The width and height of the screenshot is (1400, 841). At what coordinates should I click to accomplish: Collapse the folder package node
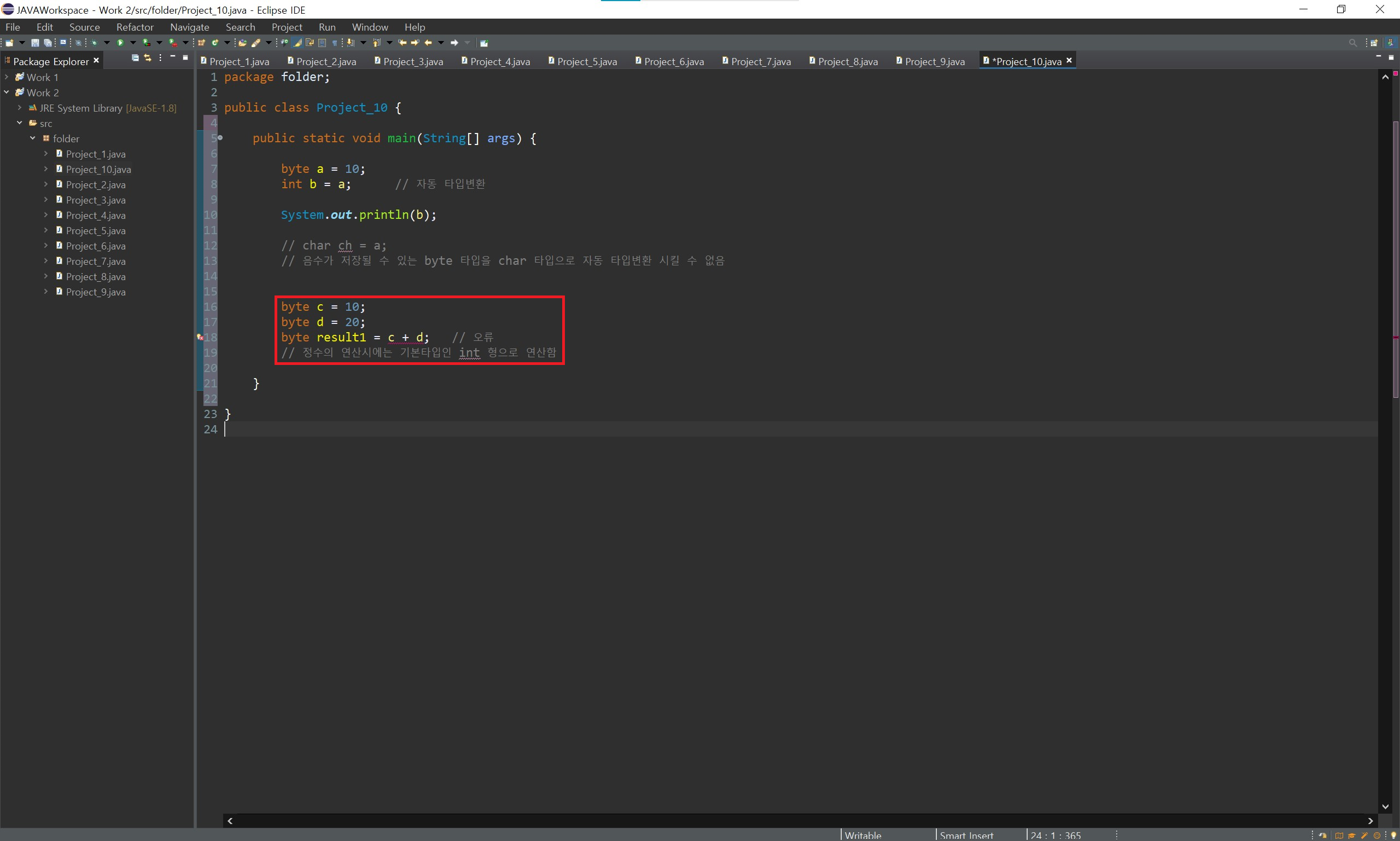[x=33, y=138]
